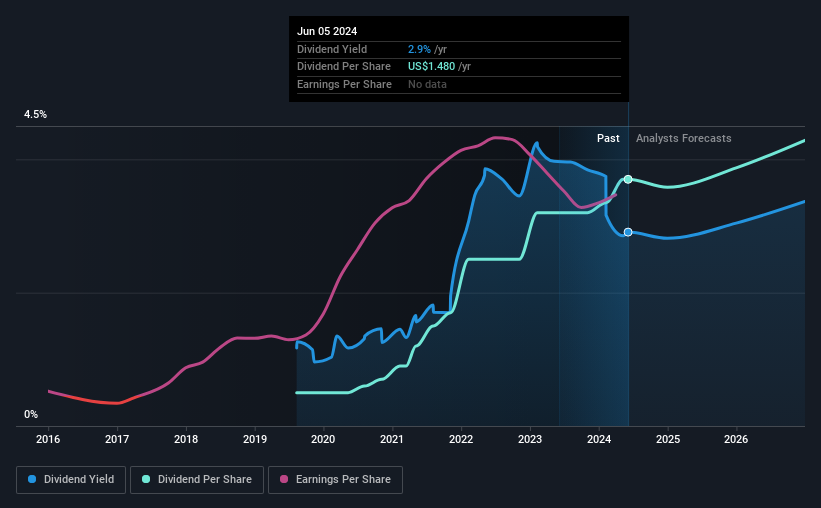Click the 2021 x-axis label
The image size is (821, 508).
tap(392, 439)
